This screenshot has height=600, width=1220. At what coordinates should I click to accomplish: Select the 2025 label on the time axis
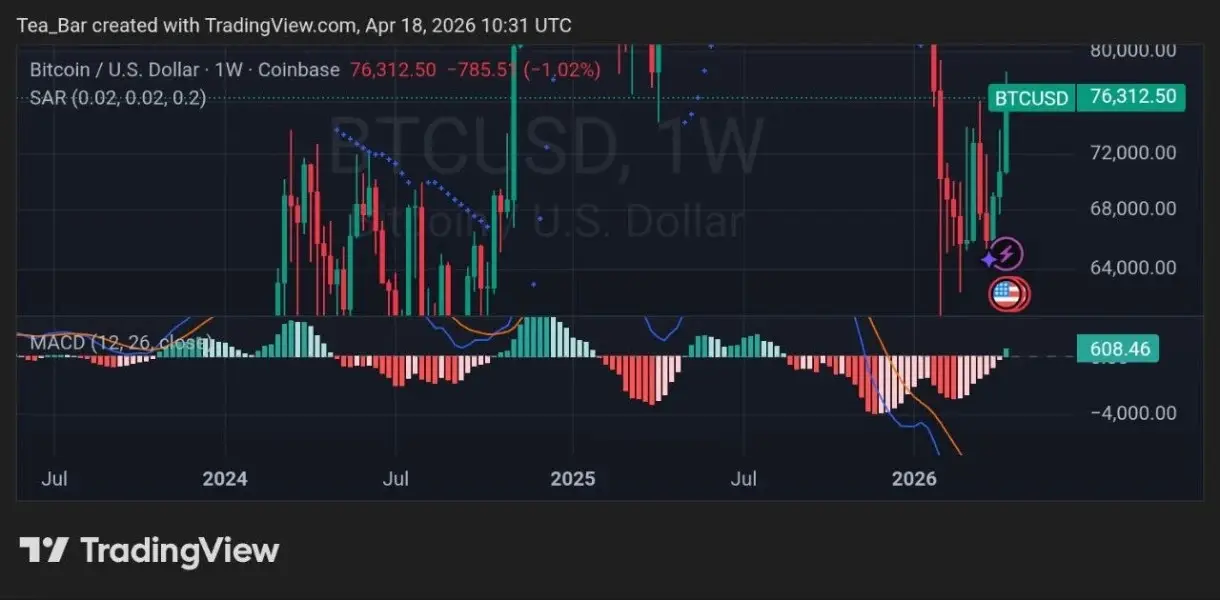pyautogui.click(x=573, y=479)
